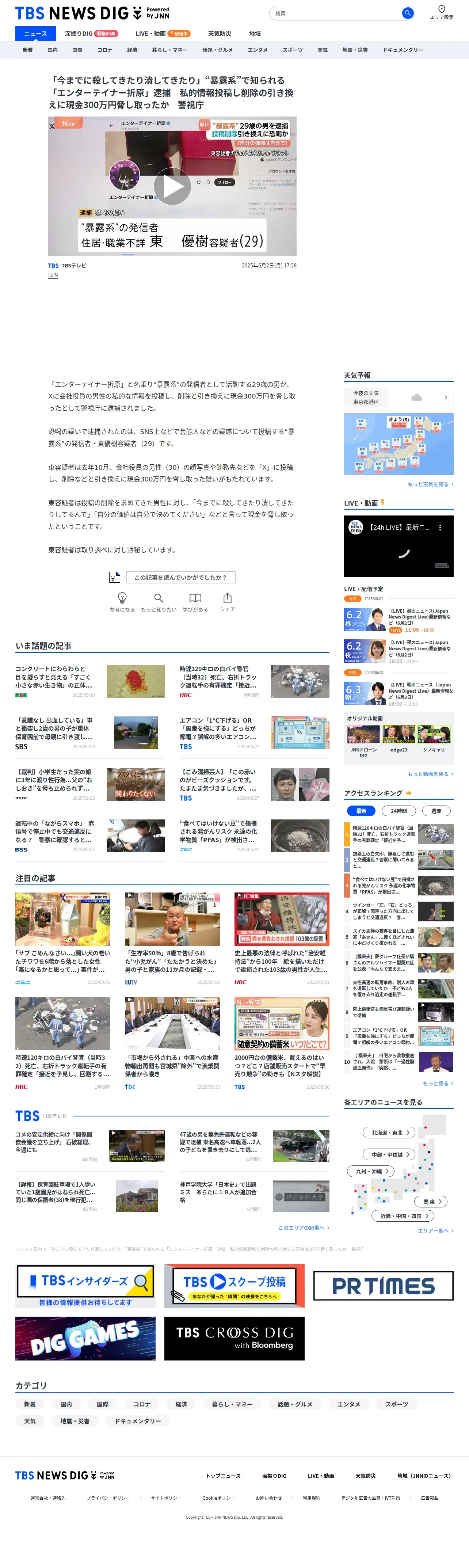Open 北海道・東北 area button
The width and height of the screenshot is (469, 1568).
(389, 1132)
